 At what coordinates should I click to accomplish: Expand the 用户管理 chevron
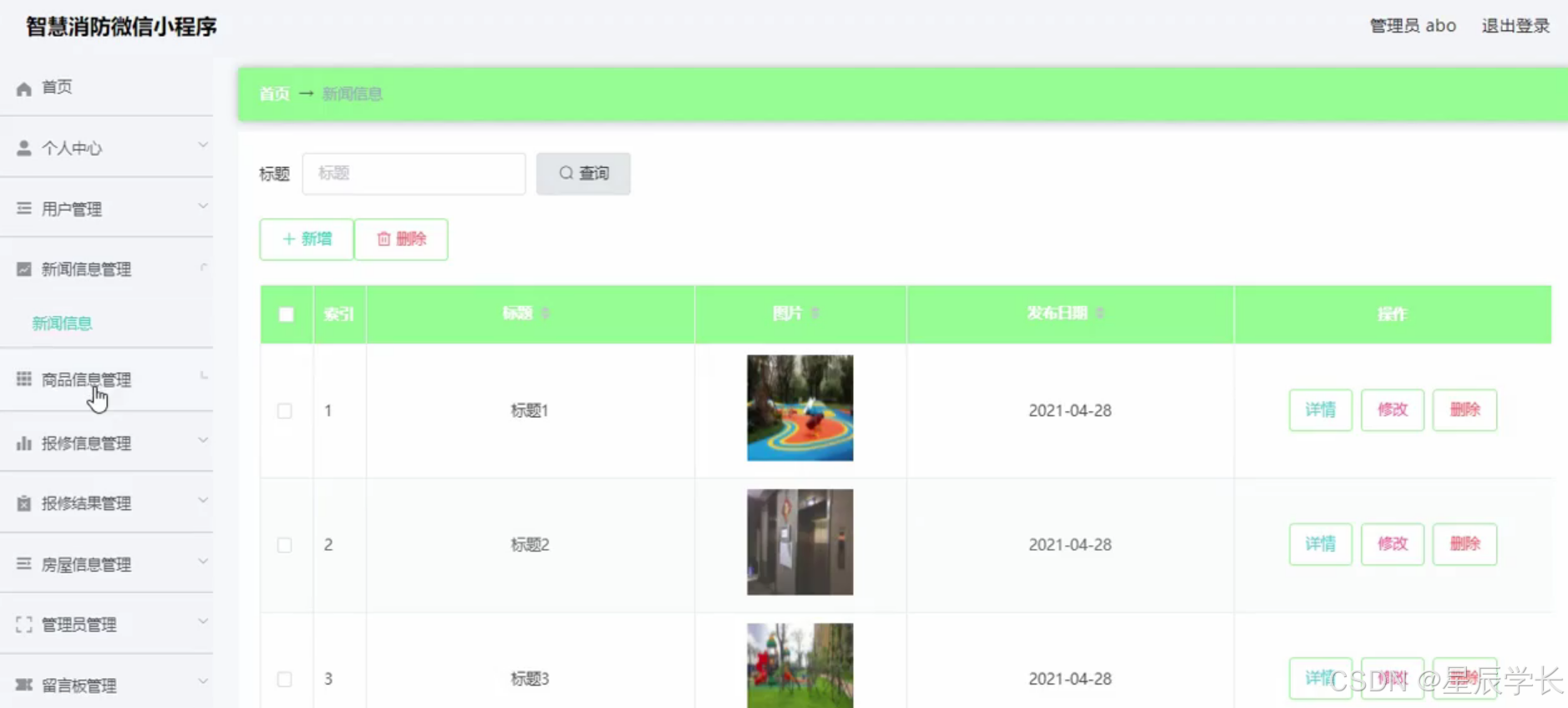[203, 206]
